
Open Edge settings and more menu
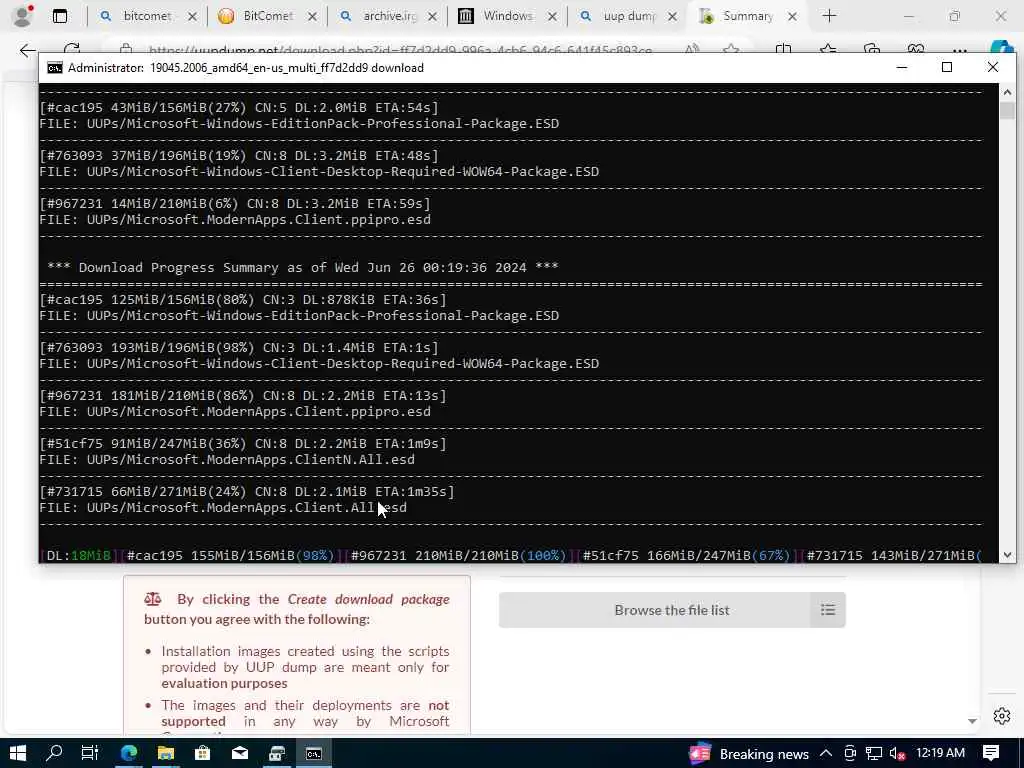pos(959,50)
